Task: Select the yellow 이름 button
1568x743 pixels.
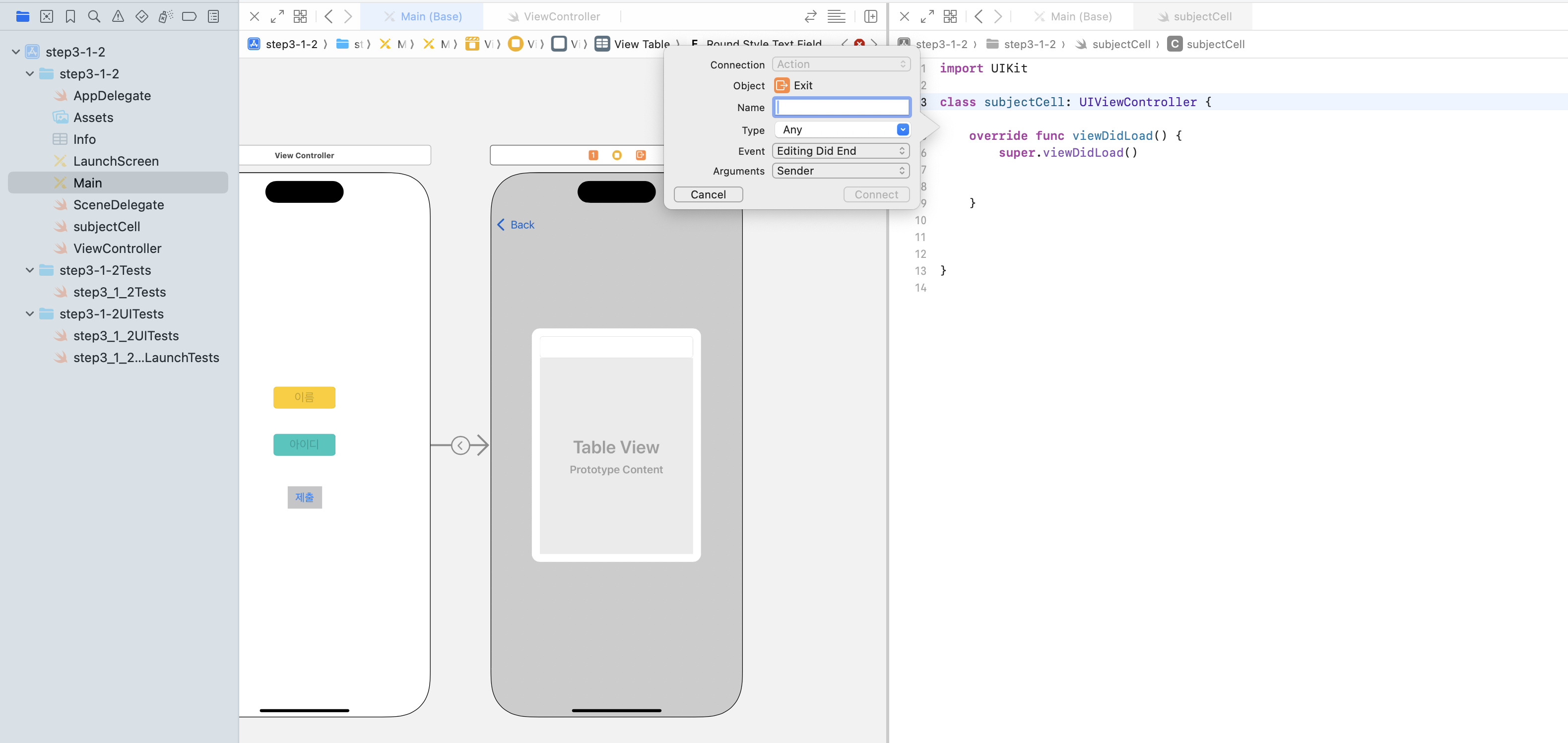Action: click(x=304, y=397)
